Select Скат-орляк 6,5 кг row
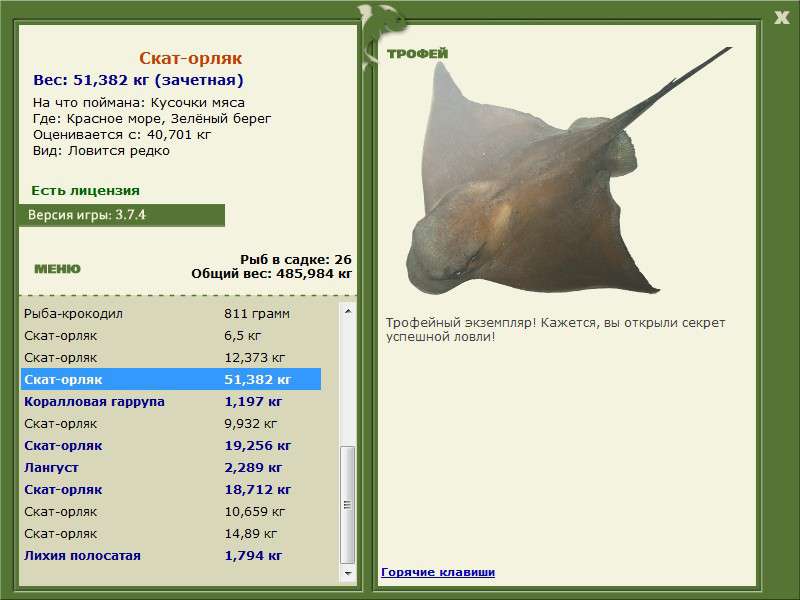Viewport: 800px width, 600px height. tap(171, 336)
